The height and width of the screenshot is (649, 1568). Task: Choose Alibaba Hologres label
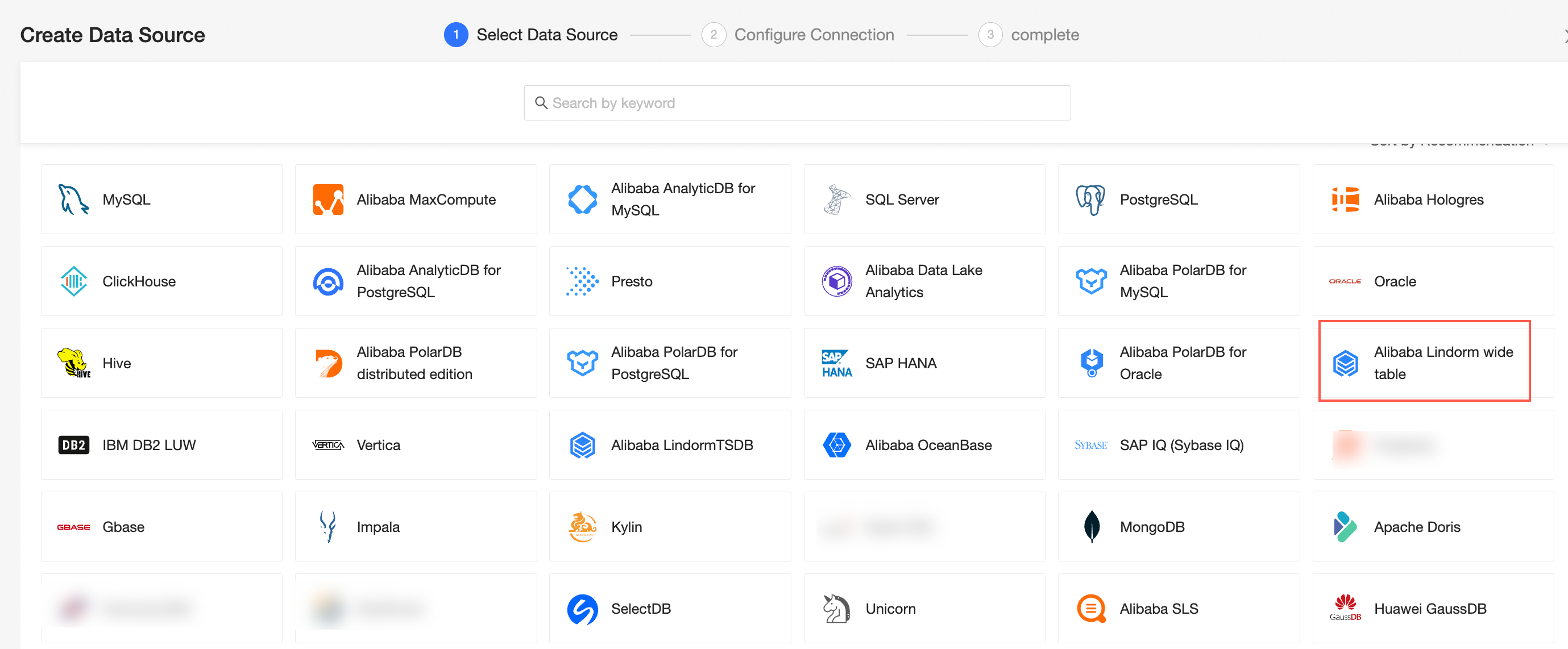[x=1429, y=199]
